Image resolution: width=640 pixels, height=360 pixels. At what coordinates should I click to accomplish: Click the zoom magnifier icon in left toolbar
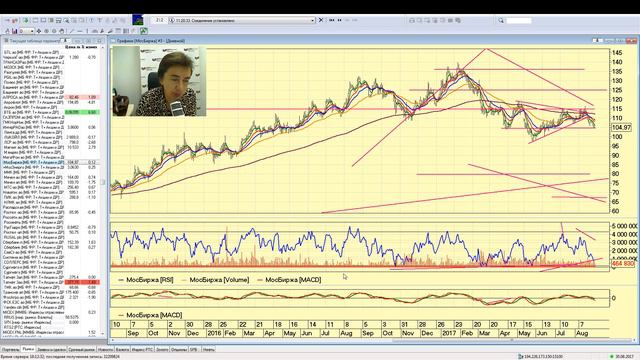67,20
